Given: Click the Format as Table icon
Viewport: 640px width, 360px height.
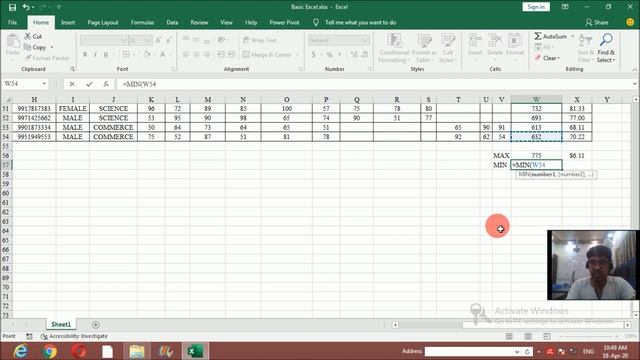Looking at the screenshot, I should pos(424,41).
